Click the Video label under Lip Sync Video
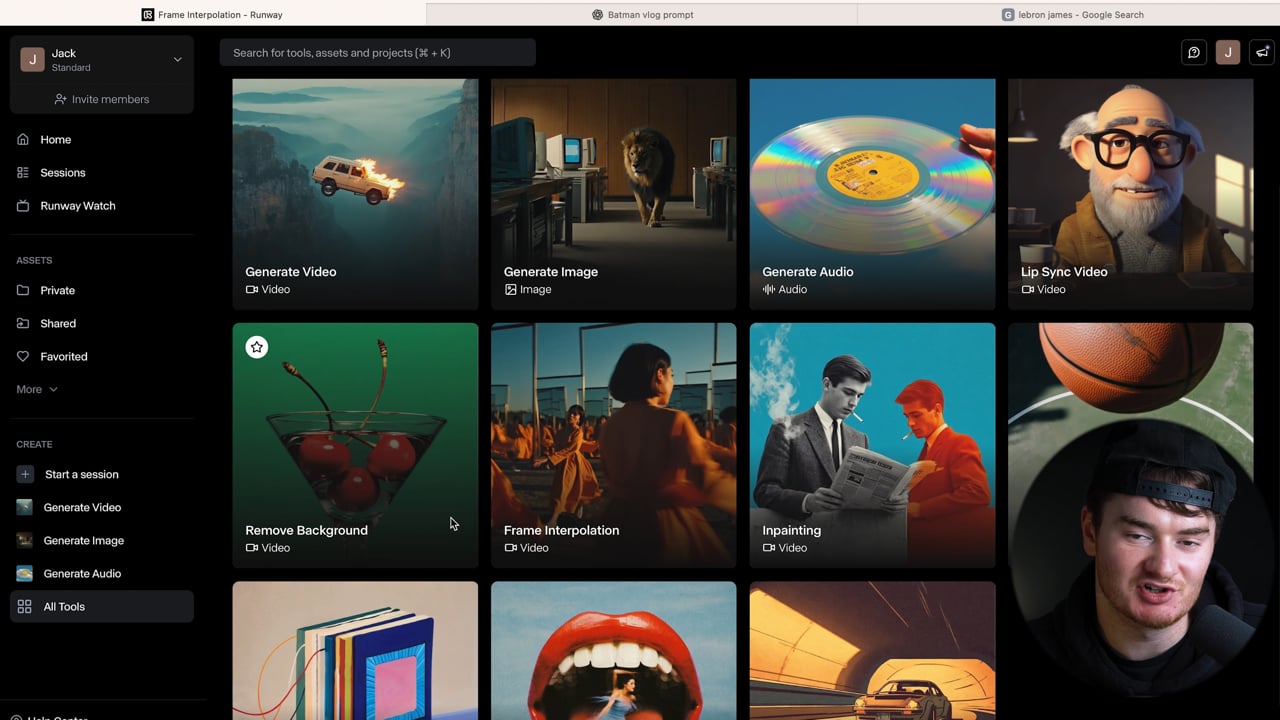1280x720 pixels. pos(1043,289)
